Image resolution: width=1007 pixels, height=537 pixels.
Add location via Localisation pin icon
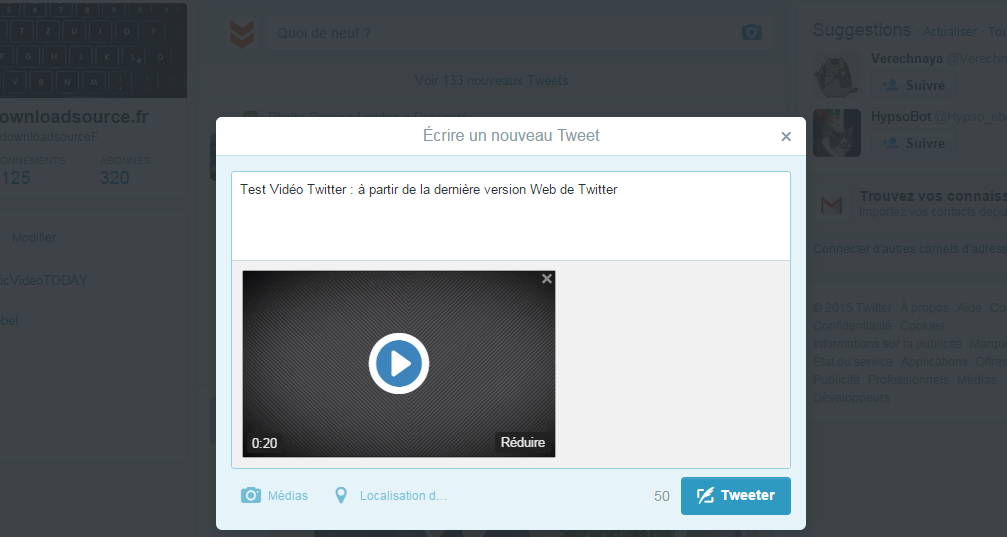[x=341, y=496]
